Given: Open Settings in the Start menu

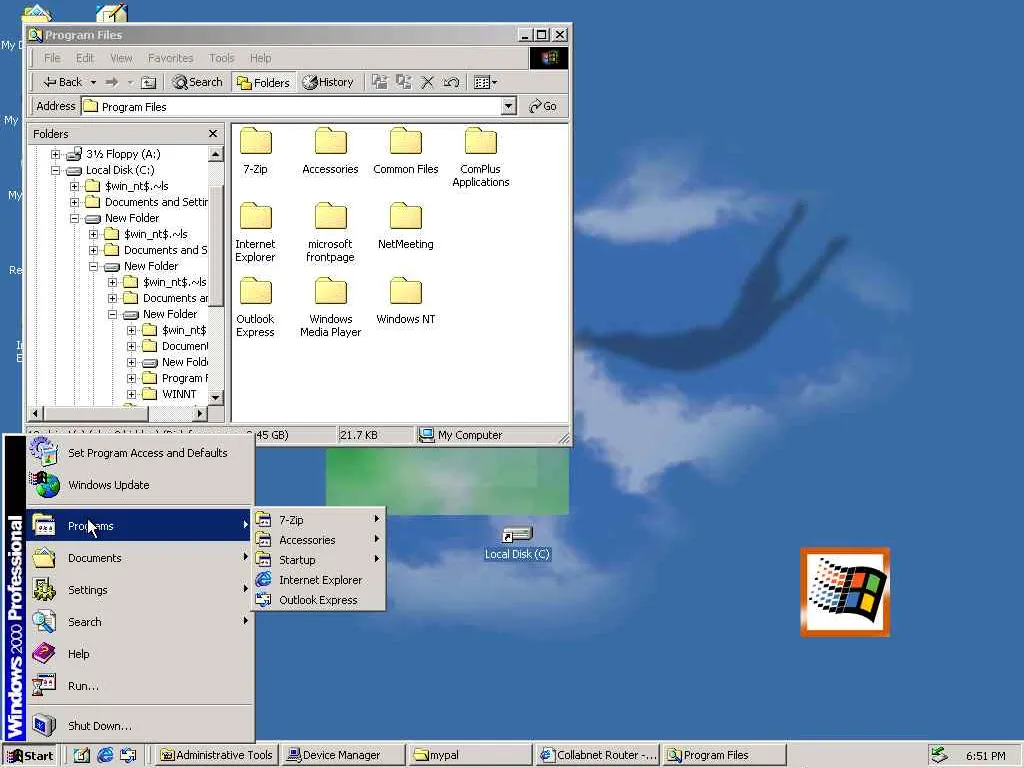Looking at the screenshot, I should click(x=140, y=590).
